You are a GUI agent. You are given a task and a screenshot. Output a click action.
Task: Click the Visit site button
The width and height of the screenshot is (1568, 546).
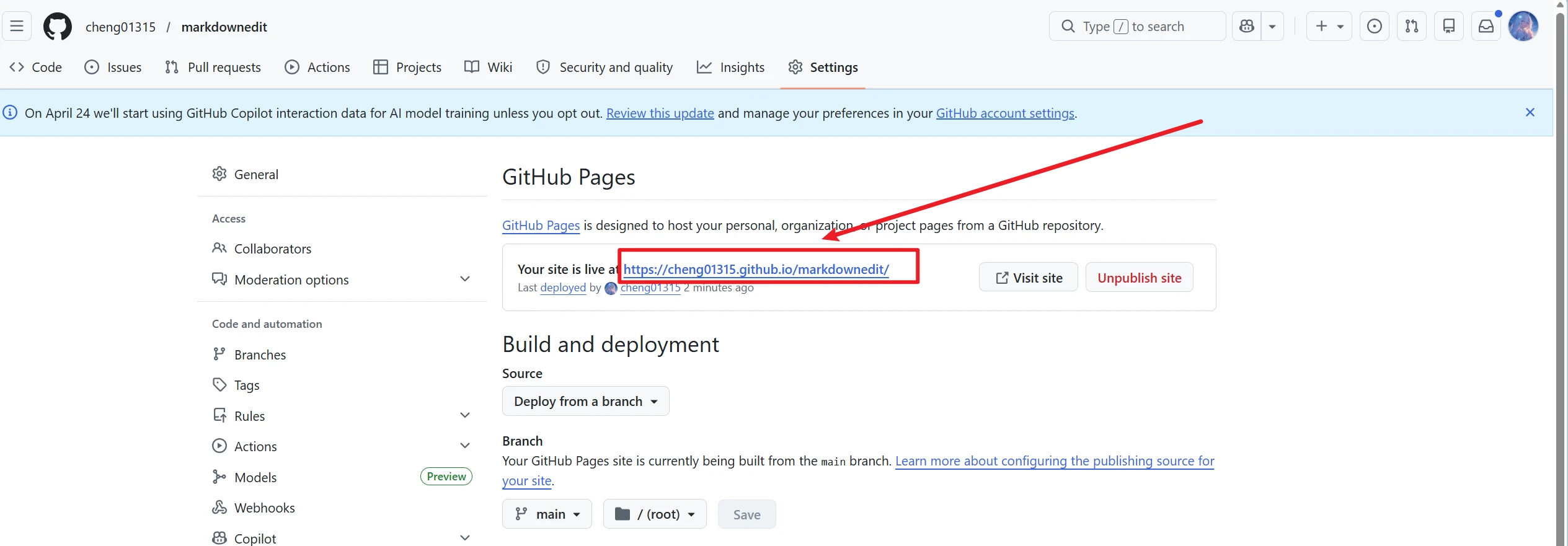click(x=1028, y=278)
